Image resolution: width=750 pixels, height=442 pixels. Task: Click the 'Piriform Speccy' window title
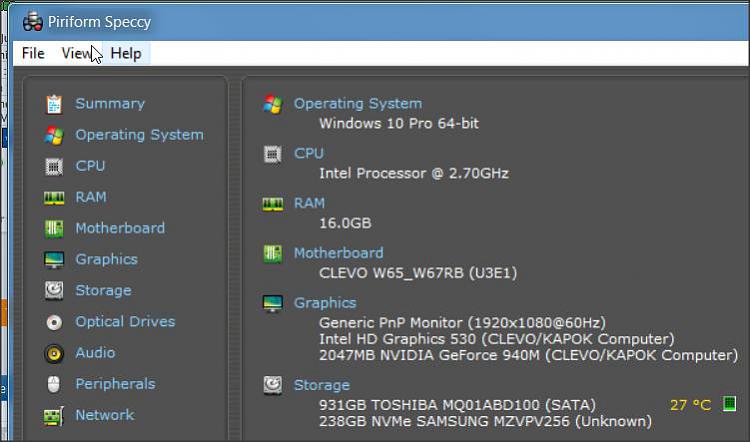tap(99, 22)
